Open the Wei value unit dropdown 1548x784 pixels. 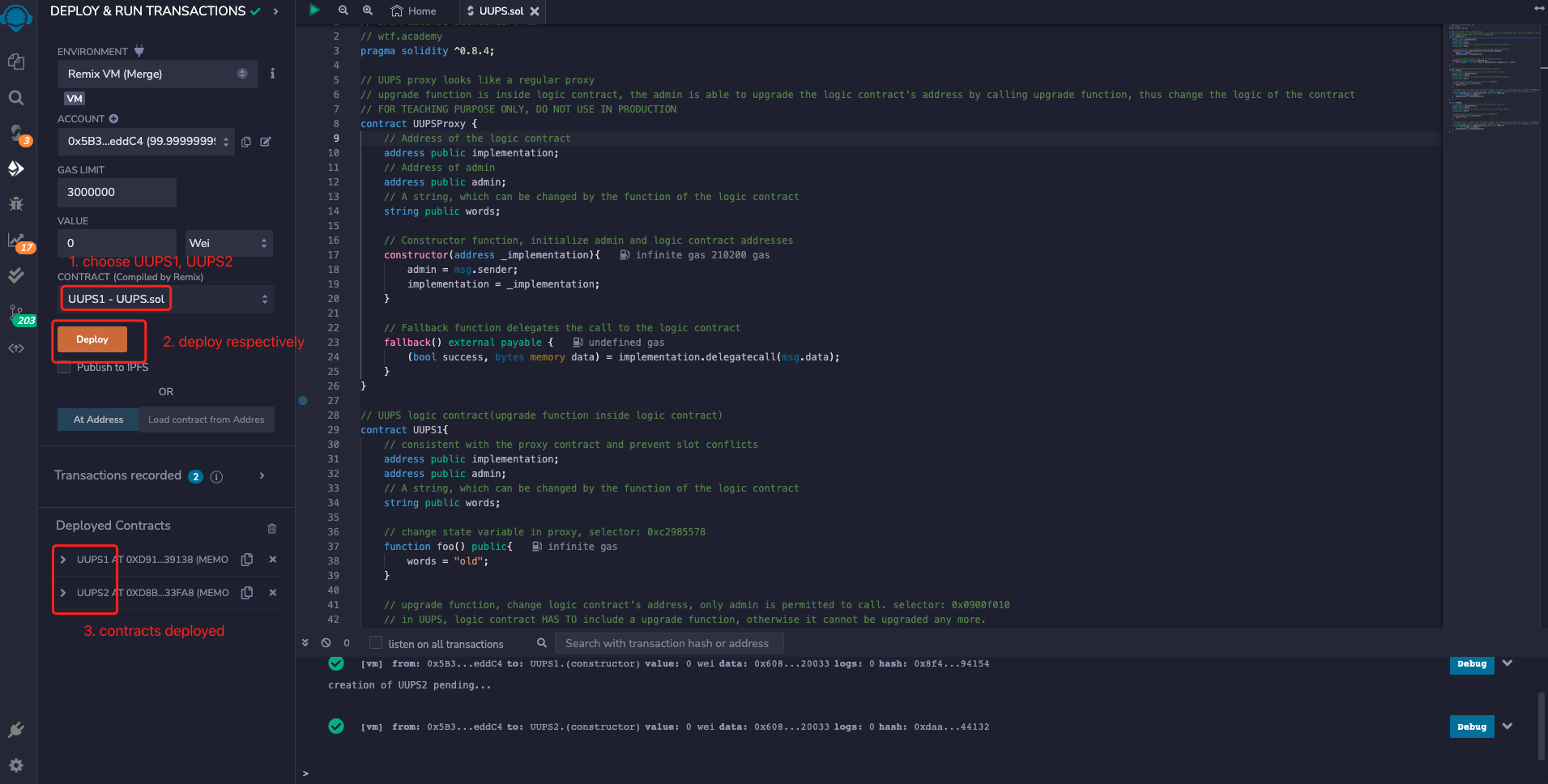pyautogui.click(x=229, y=243)
